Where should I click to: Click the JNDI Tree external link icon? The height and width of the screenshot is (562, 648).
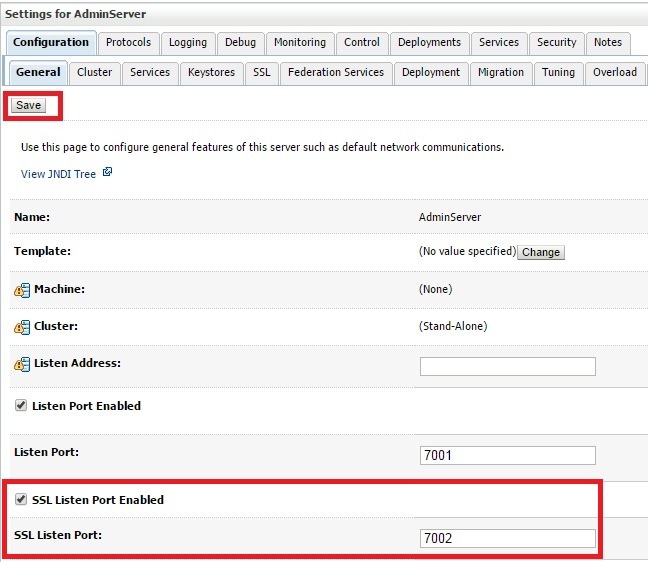(x=108, y=173)
